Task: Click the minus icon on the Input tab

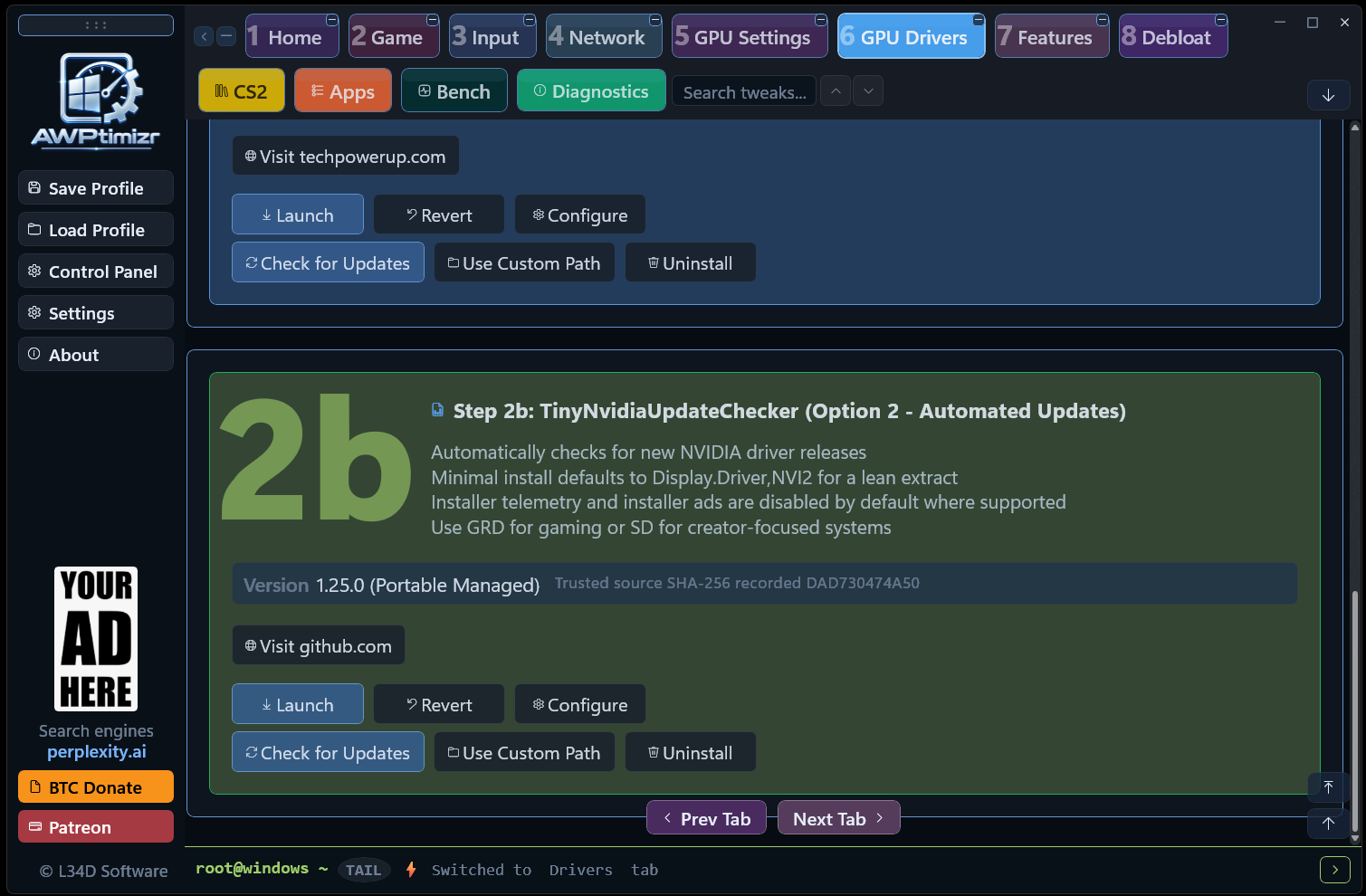Action: (530, 20)
